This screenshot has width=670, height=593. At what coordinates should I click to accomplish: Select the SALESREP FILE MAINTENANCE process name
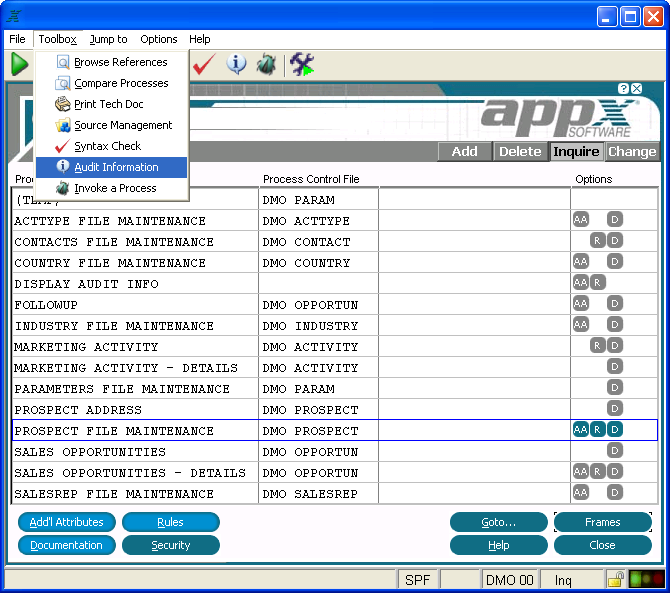(114, 494)
